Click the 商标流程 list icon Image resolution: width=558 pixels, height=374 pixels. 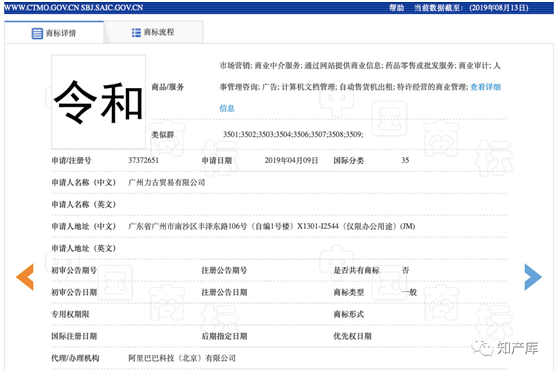[x=136, y=33]
